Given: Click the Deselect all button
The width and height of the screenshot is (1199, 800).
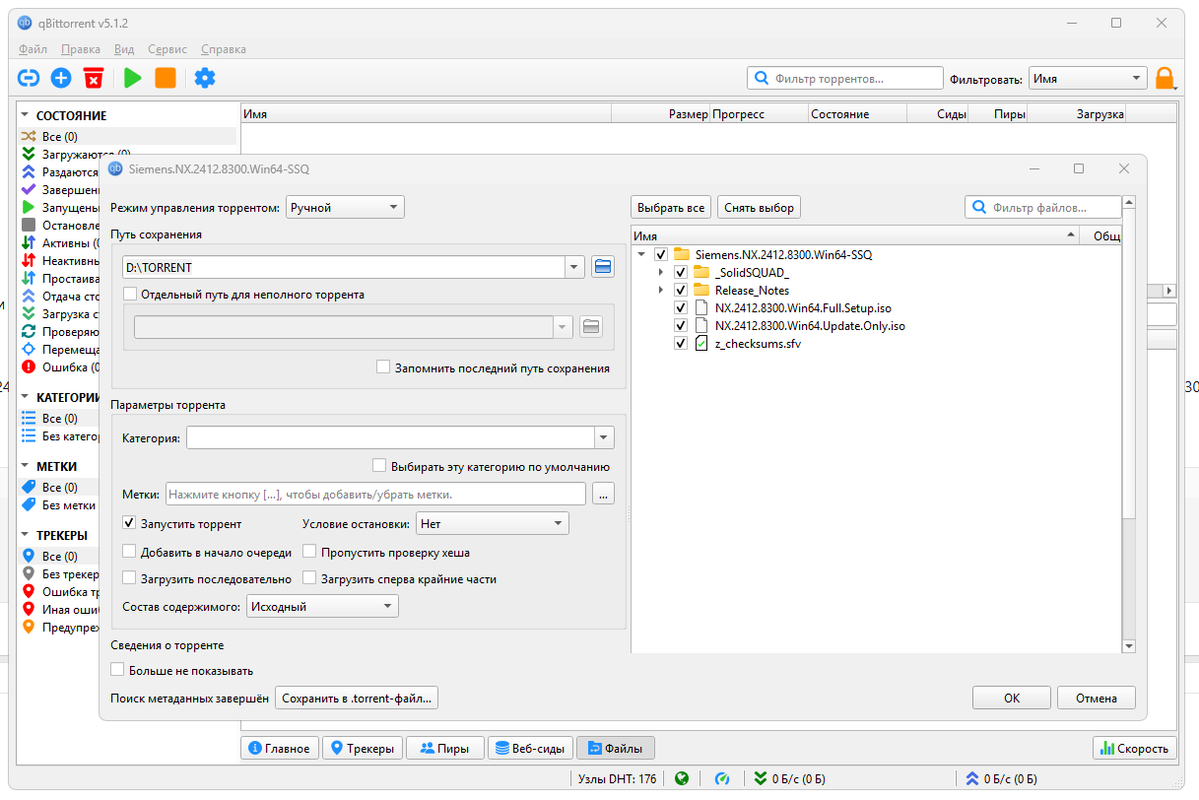Looking at the screenshot, I should click(759, 207).
